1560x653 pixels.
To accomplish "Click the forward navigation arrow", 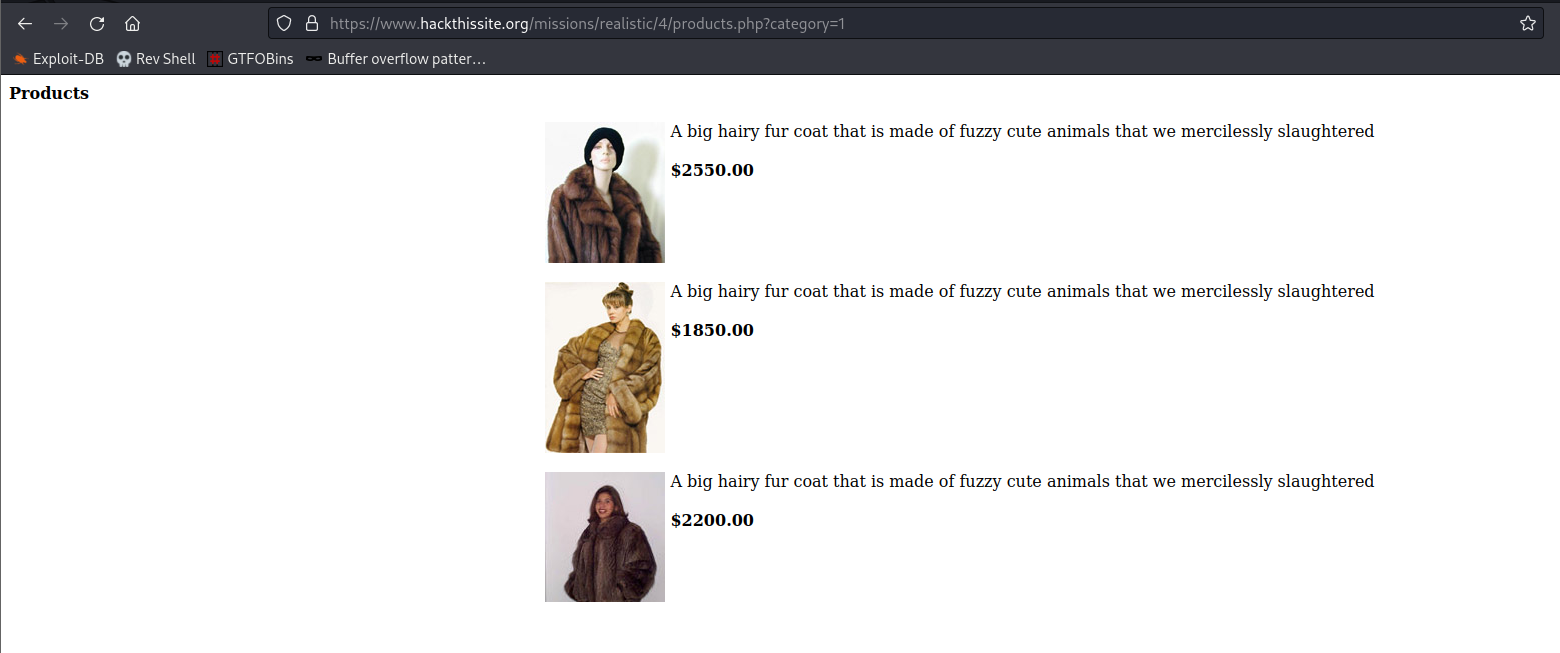I will pyautogui.click(x=61, y=24).
